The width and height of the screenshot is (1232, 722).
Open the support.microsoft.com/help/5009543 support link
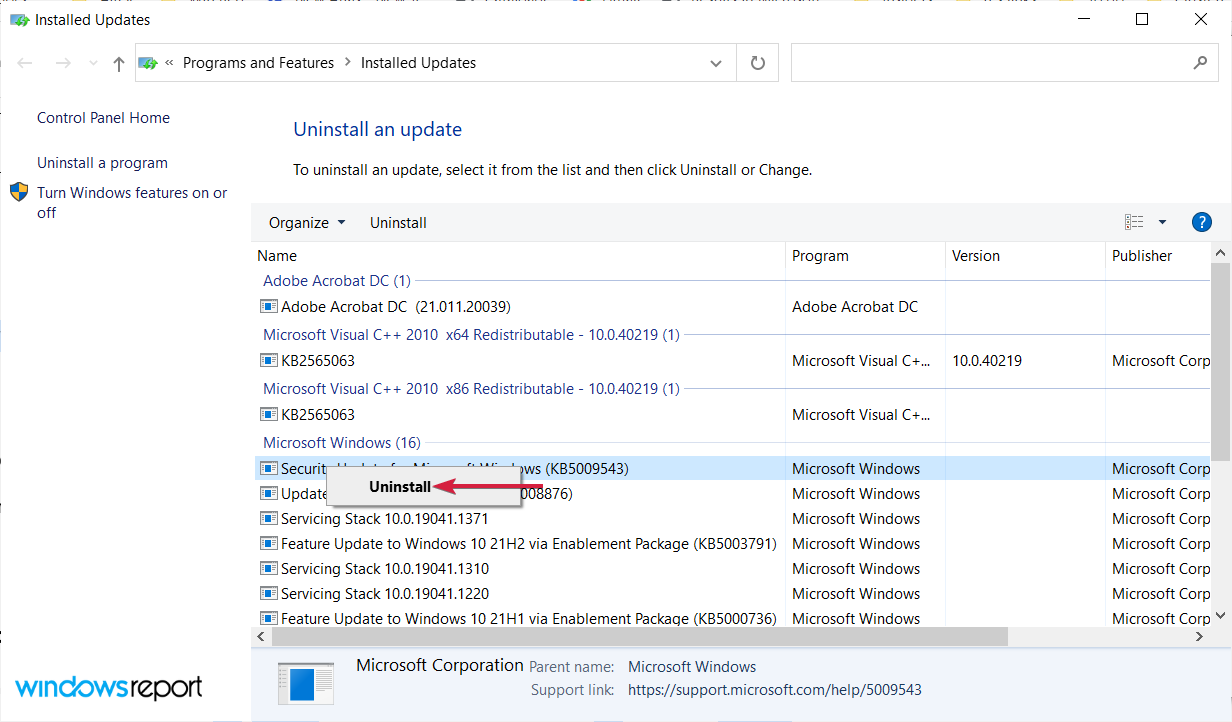coord(775,689)
